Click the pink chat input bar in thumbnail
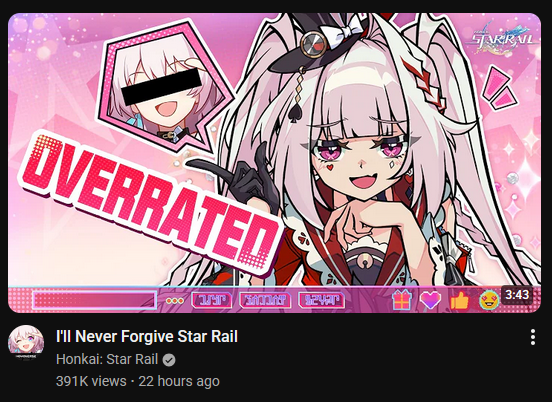552x402 pixels. pos(94,300)
